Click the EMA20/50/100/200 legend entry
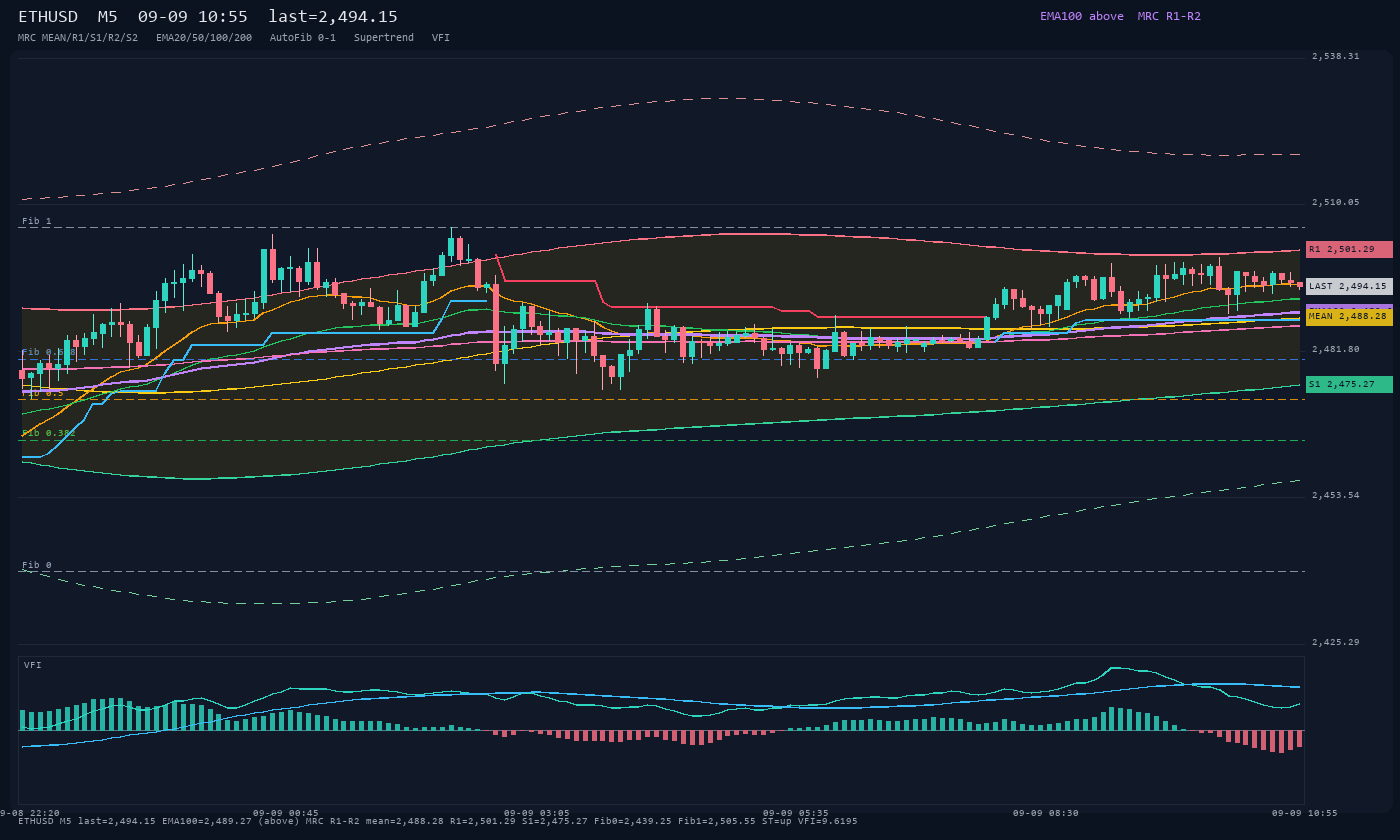This screenshot has height=840, width=1400. click(204, 38)
